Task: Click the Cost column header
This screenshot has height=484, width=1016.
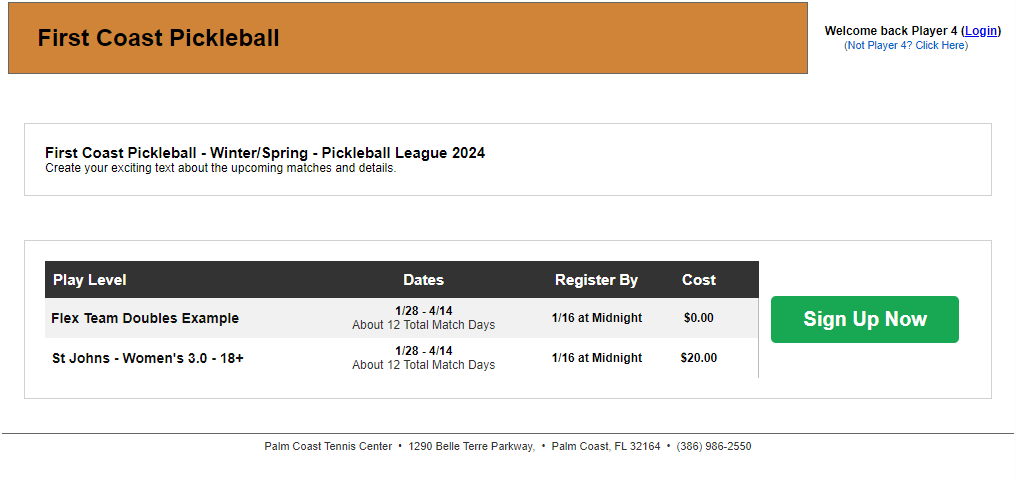Action: point(699,280)
